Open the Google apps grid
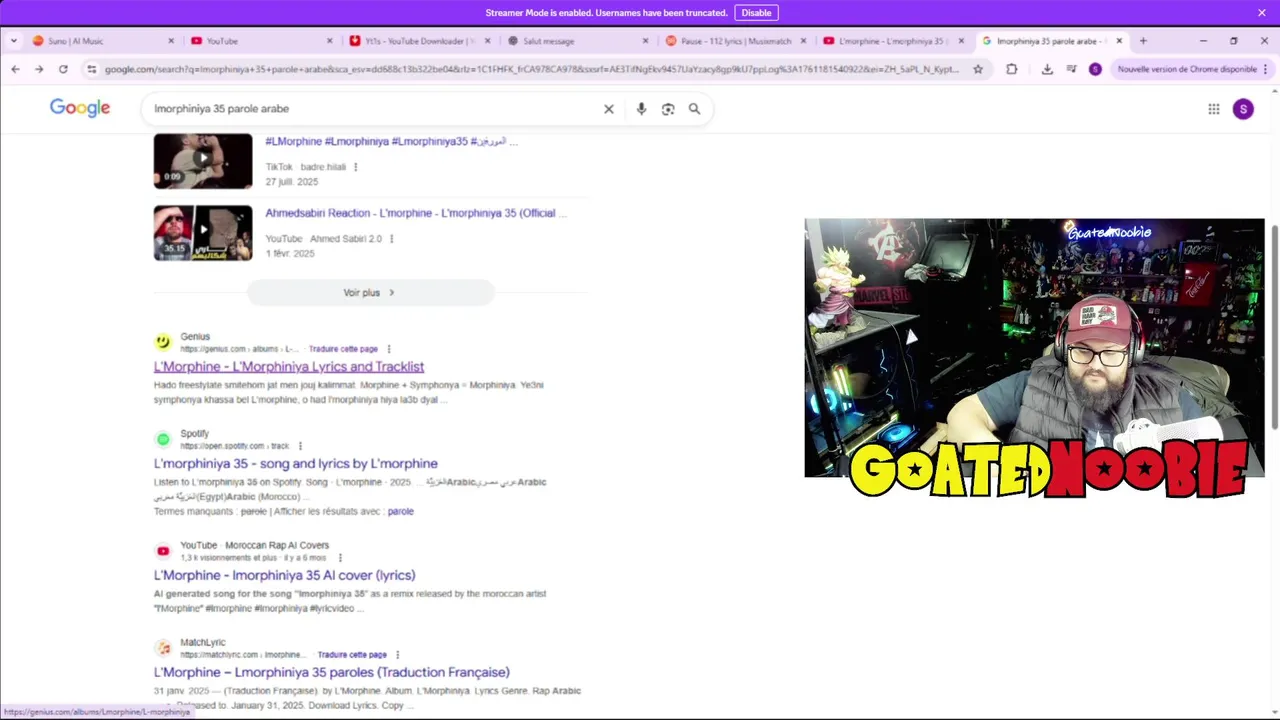Screen dimensions: 1280x720 [1213, 109]
